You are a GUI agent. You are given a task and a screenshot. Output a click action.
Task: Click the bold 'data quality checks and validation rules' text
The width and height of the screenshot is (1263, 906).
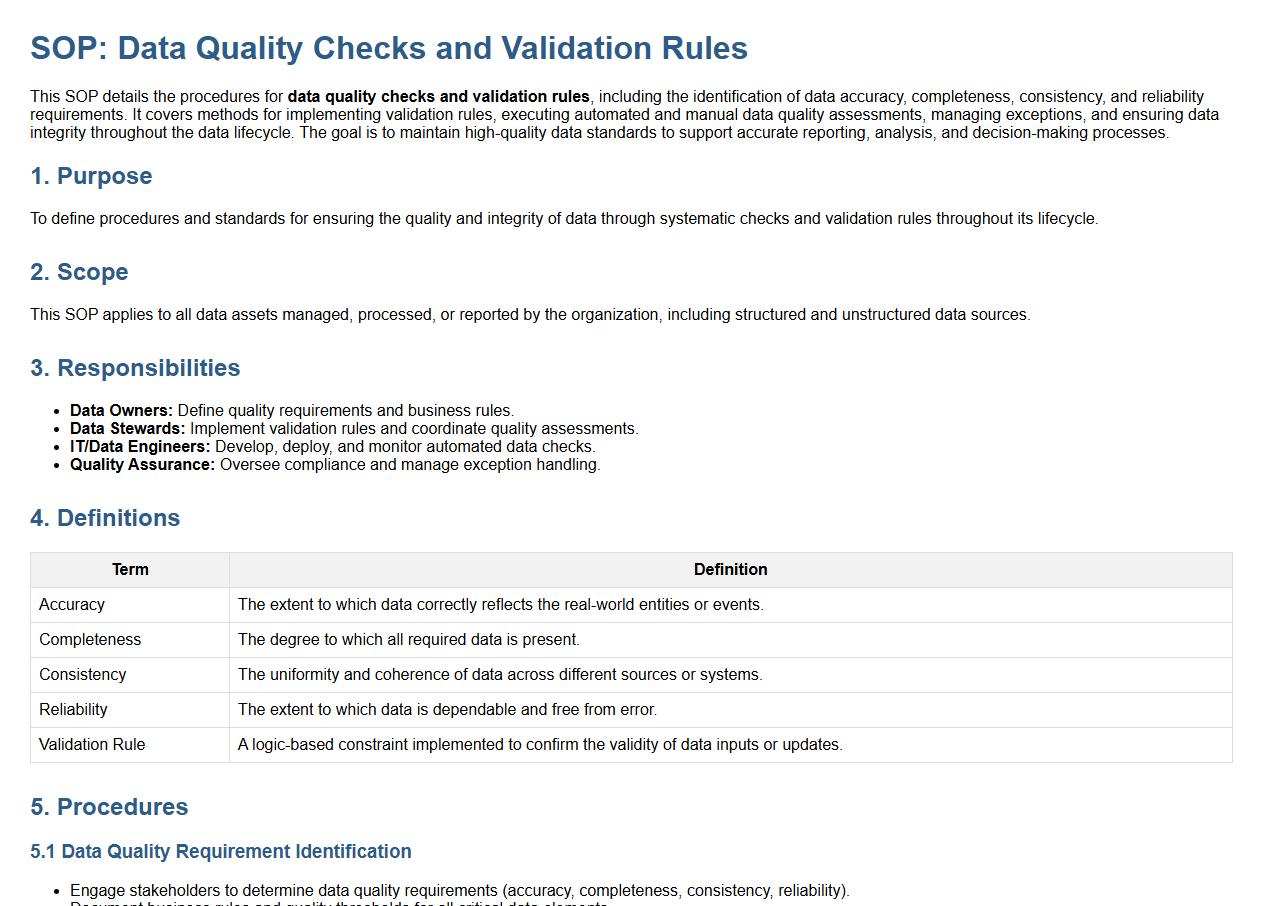(x=438, y=97)
